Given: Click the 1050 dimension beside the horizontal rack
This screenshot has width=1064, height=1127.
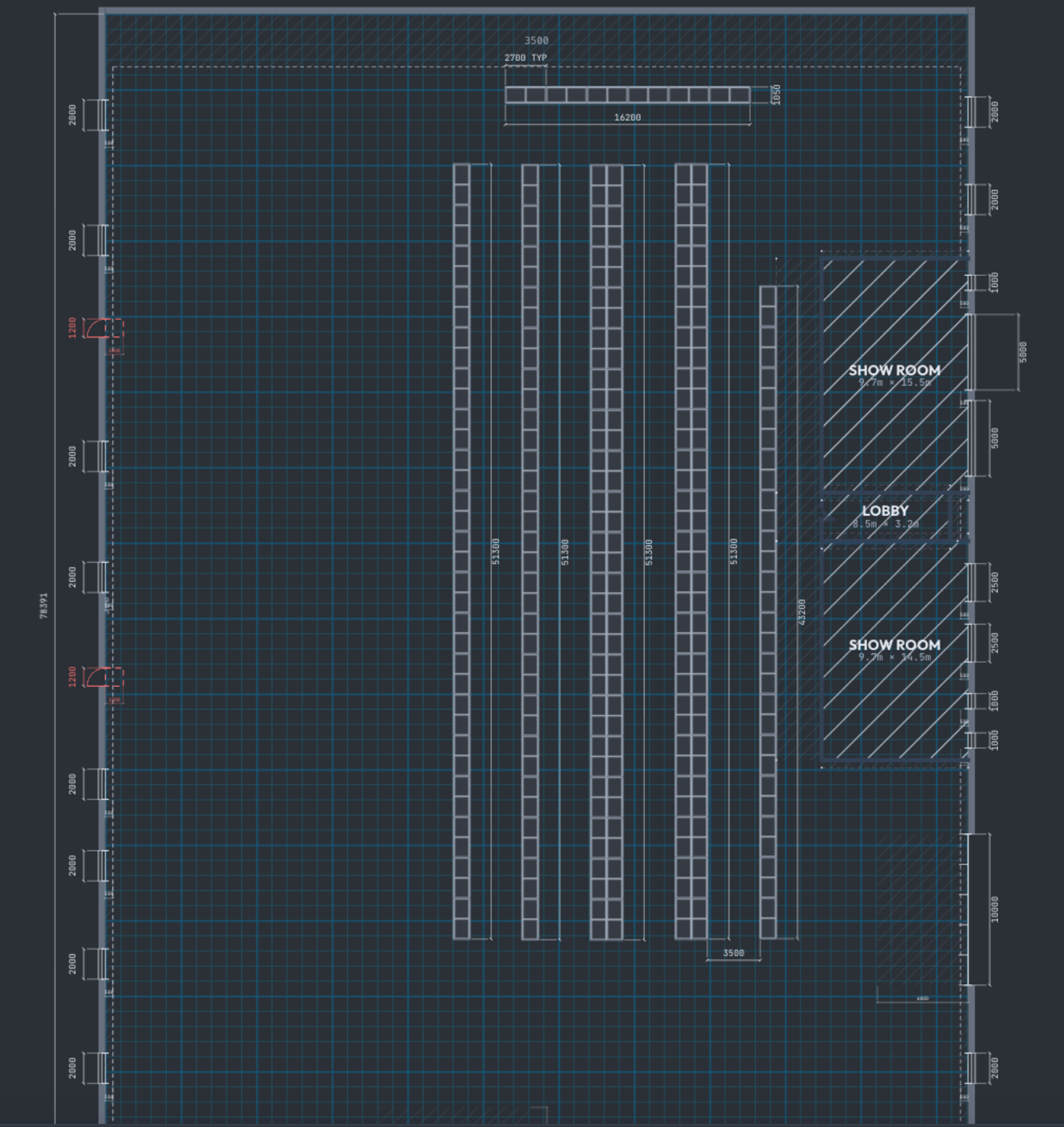Looking at the screenshot, I should pos(776,94).
